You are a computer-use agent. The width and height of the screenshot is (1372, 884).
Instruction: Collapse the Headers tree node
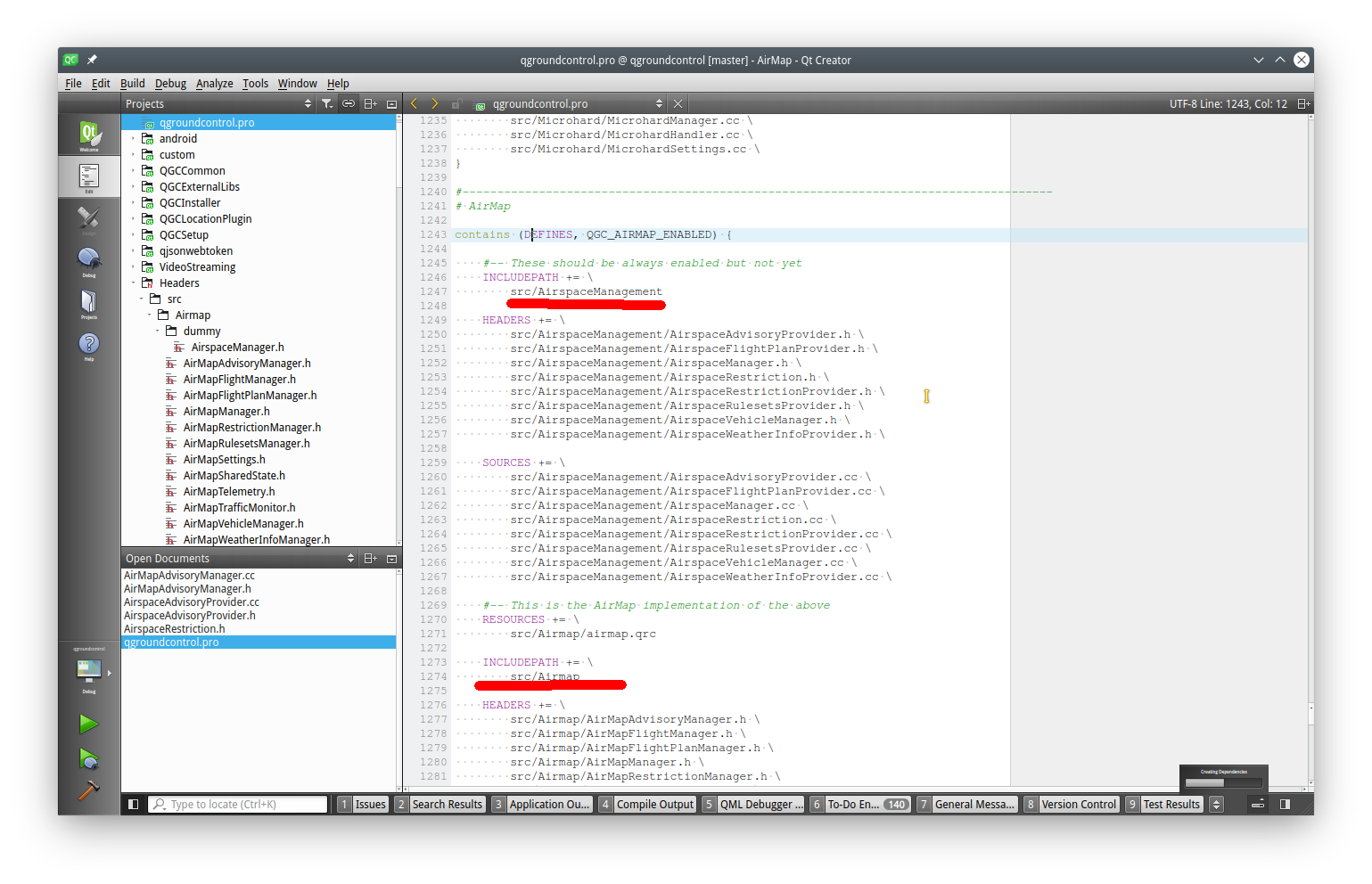(x=133, y=283)
